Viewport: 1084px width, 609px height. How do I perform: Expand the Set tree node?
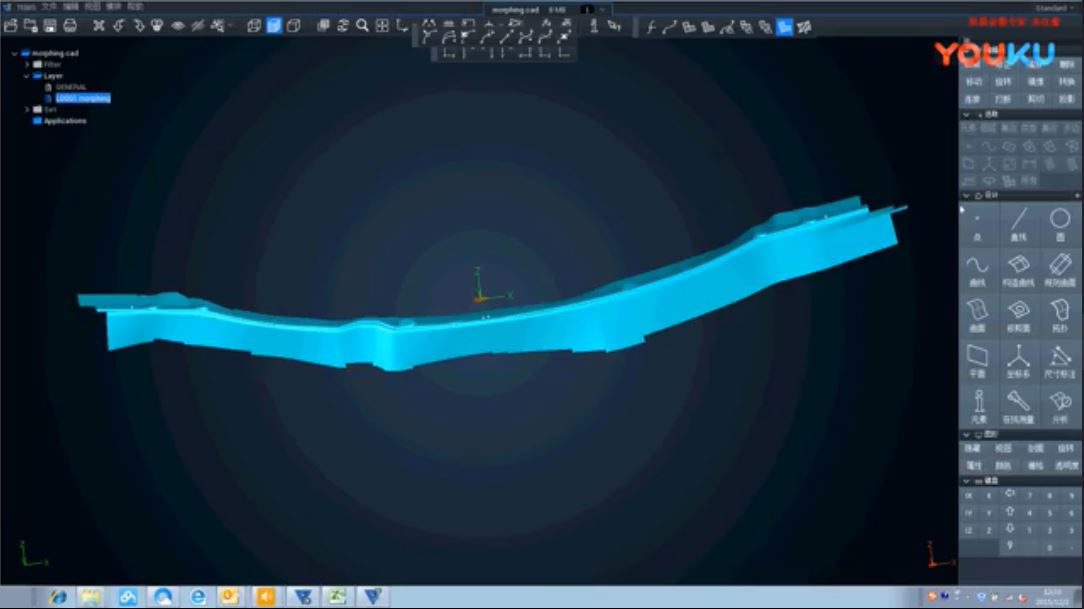(27, 109)
